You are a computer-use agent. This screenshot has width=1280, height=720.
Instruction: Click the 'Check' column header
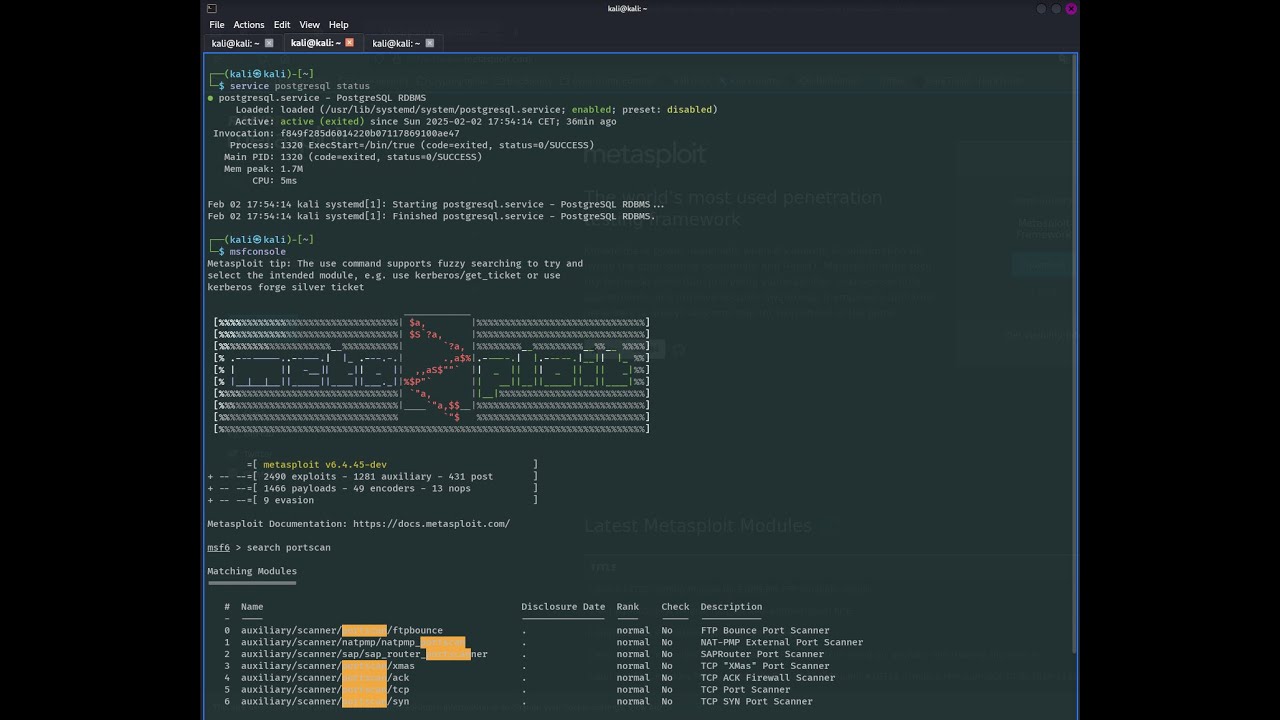(x=675, y=607)
